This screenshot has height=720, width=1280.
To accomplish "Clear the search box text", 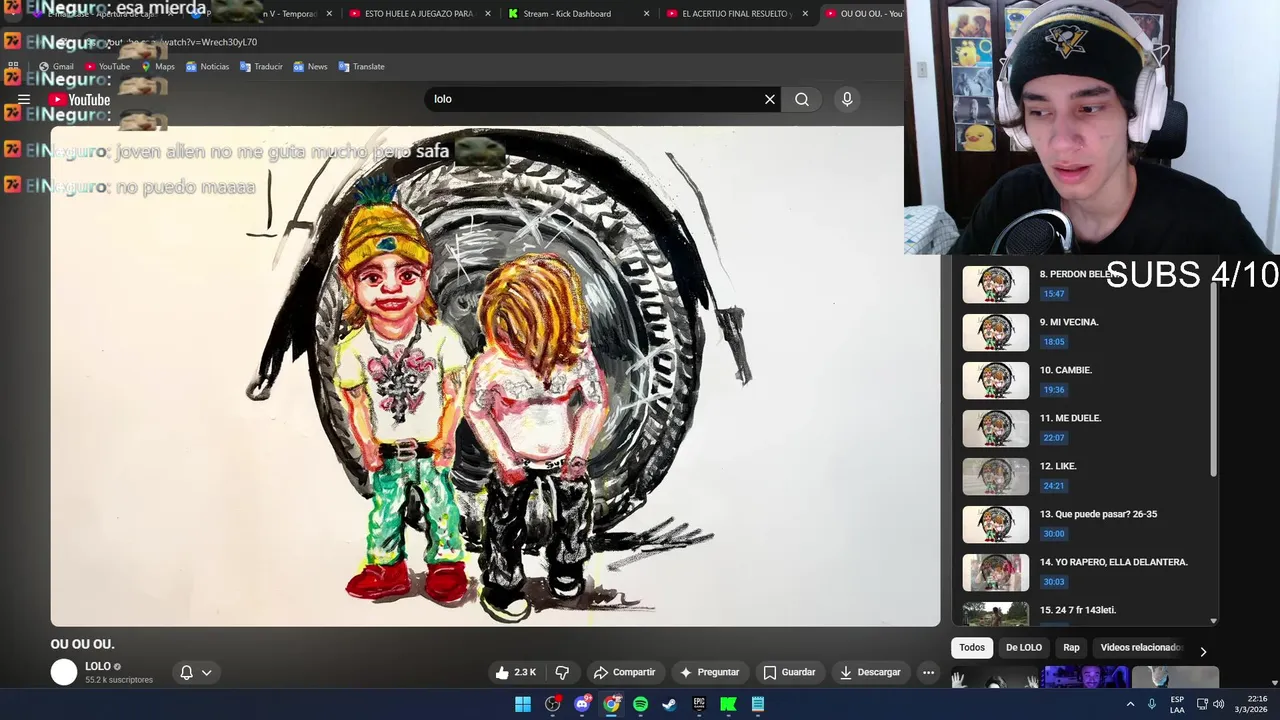I will pos(769,99).
